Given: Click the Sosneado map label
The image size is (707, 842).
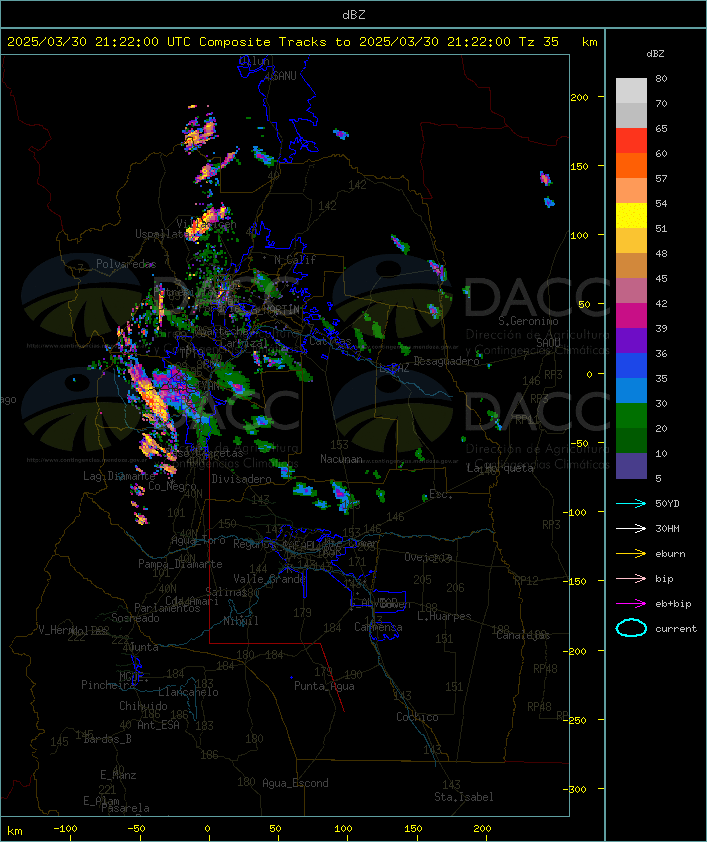Looking at the screenshot, I should tap(135, 618).
